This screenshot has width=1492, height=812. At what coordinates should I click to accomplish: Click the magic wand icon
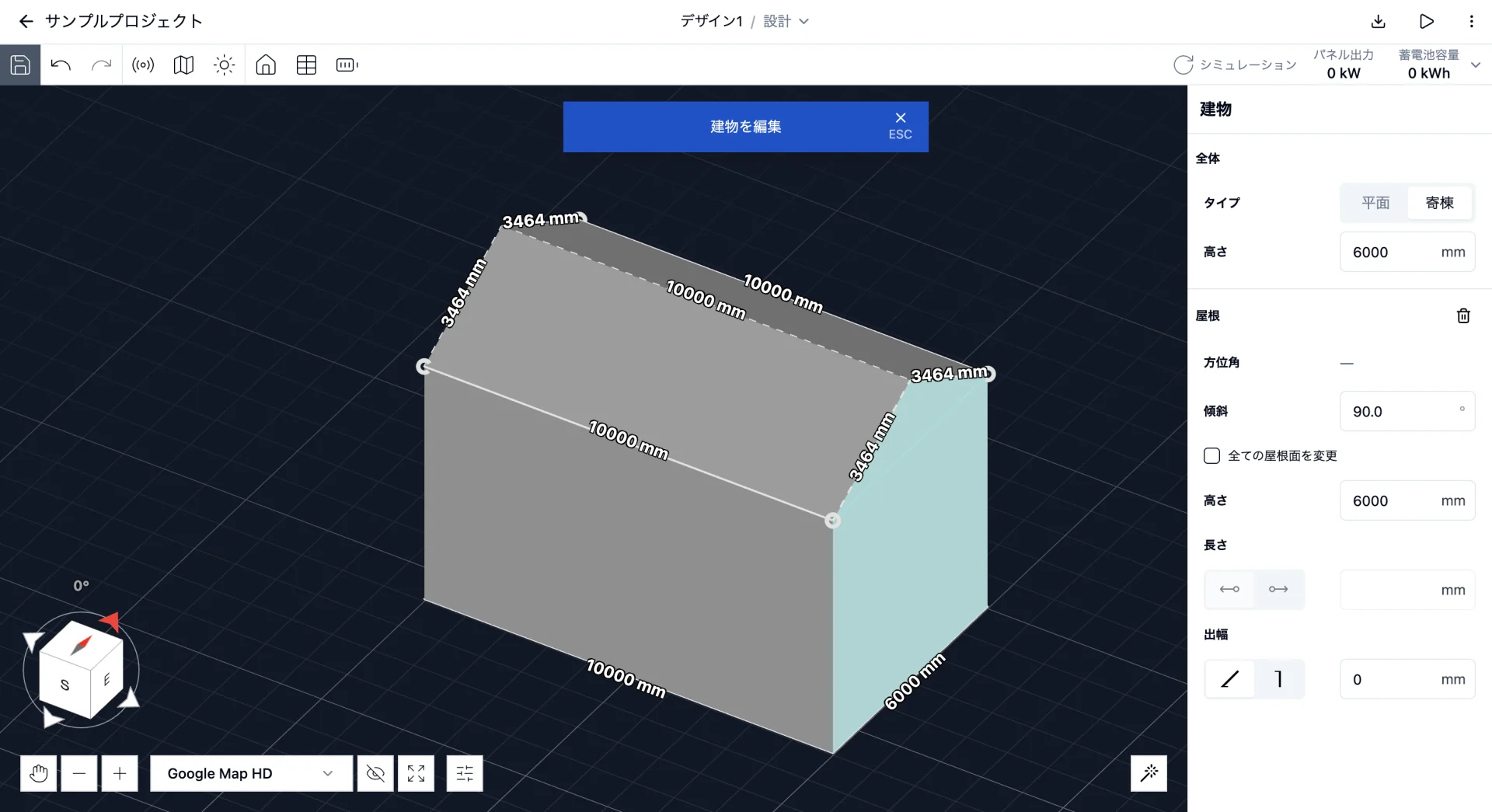click(x=1149, y=772)
